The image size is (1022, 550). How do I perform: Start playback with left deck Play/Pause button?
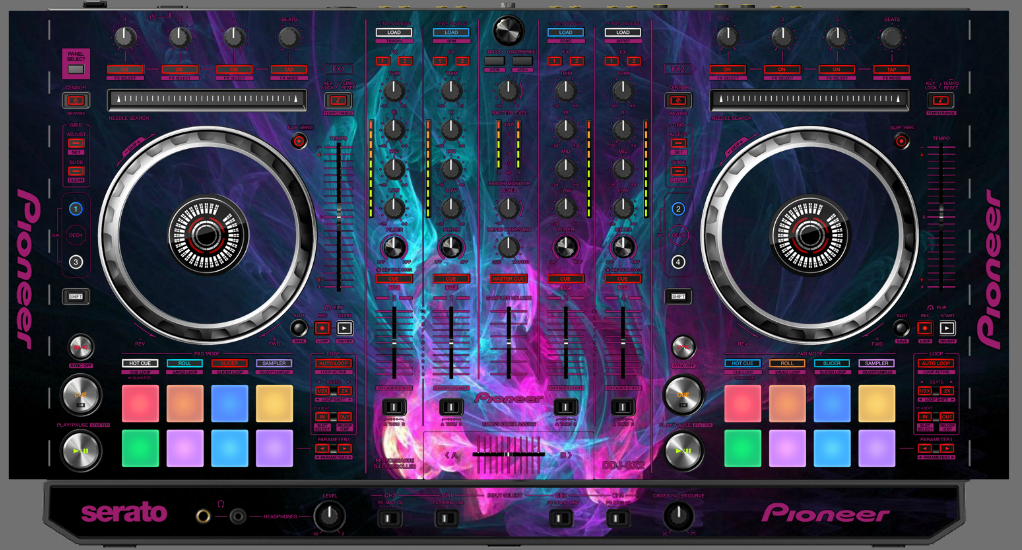tap(81, 450)
